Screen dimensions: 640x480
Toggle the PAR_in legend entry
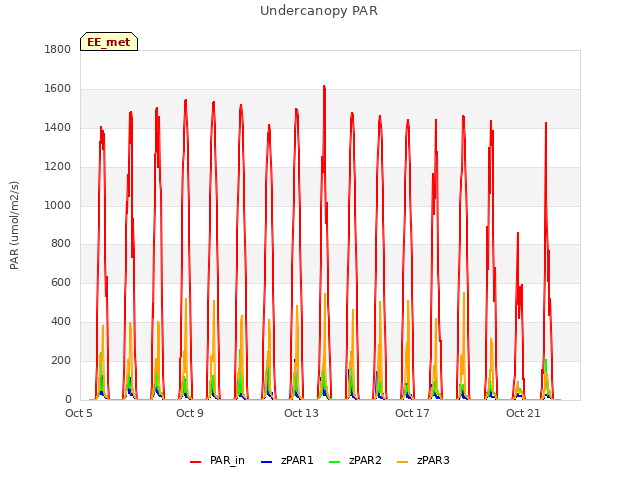point(218,460)
